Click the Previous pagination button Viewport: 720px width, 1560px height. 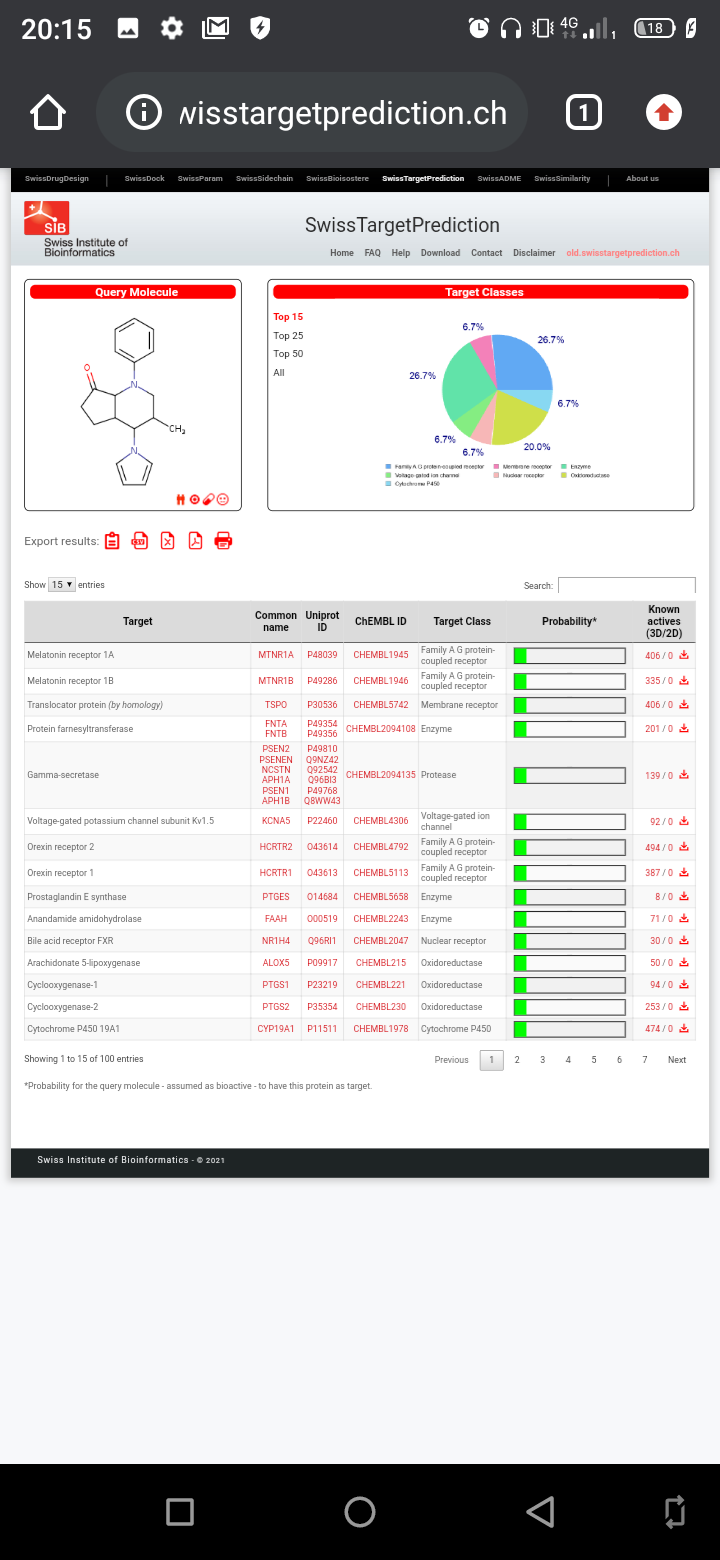(452, 1060)
